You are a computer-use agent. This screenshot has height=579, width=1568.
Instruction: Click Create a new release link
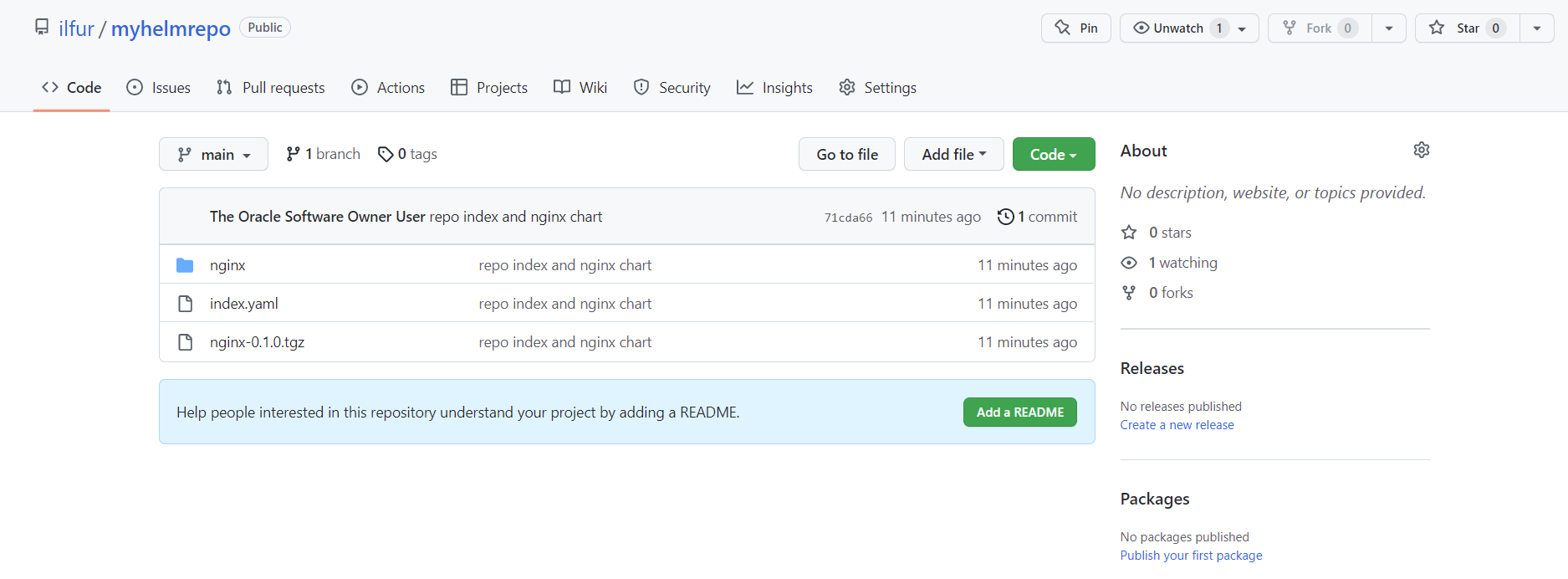pyautogui.click(x=1177, y=425)
